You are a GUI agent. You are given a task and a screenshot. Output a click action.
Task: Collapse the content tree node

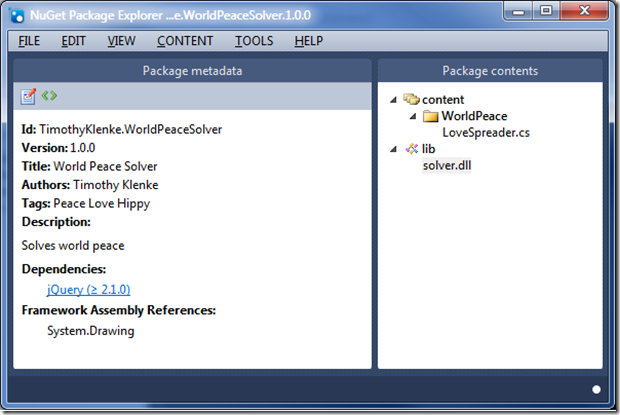(393, 100)
